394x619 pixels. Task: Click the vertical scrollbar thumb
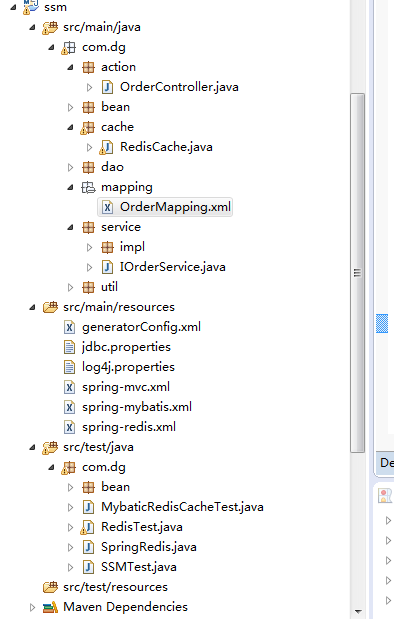click(357, 273)
